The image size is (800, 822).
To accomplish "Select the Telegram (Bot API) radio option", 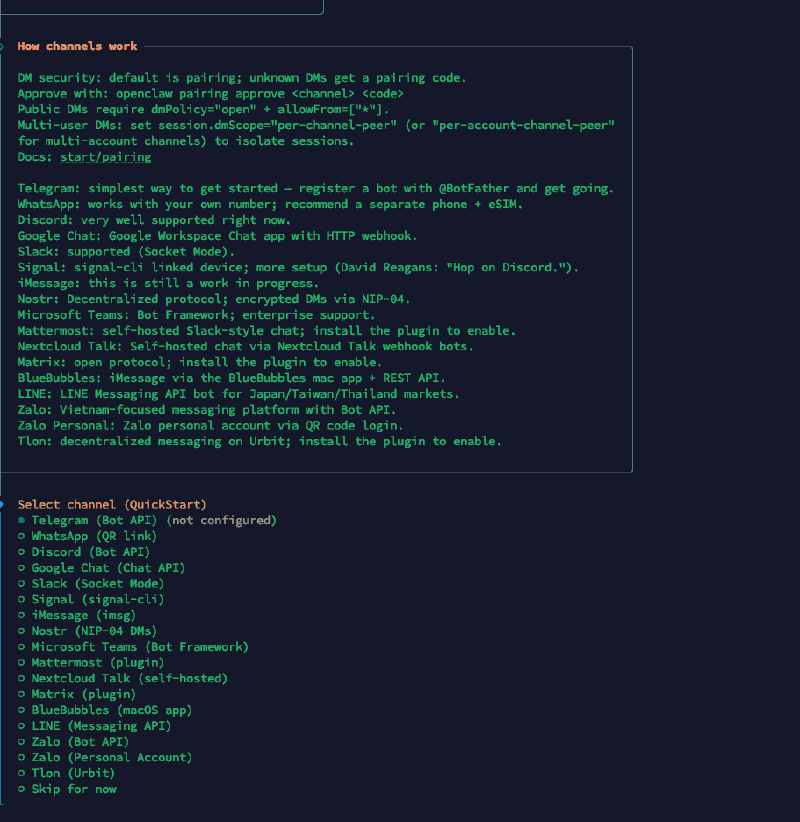I will tap(22, 520).
